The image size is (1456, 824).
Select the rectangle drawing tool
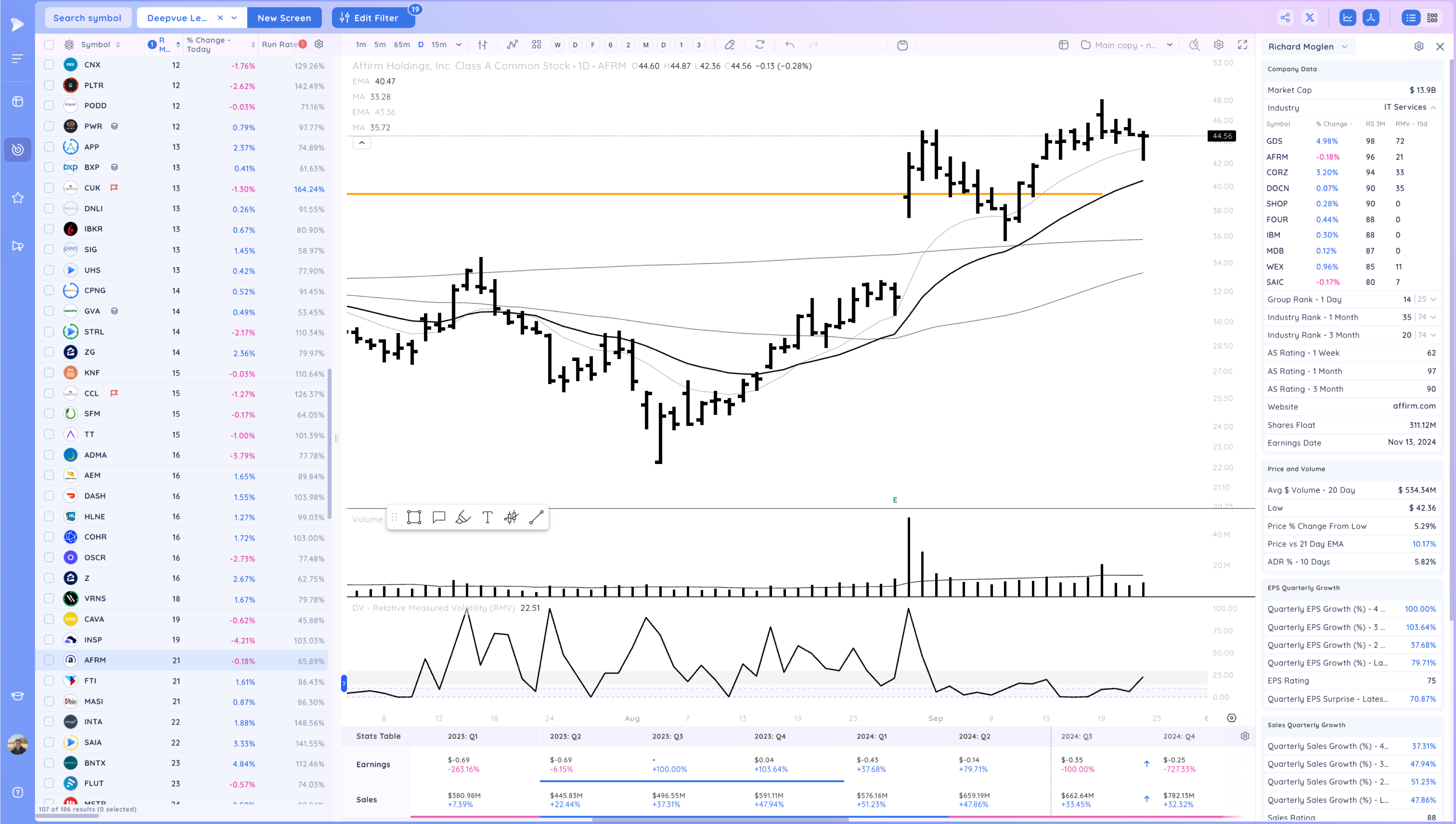414,517
